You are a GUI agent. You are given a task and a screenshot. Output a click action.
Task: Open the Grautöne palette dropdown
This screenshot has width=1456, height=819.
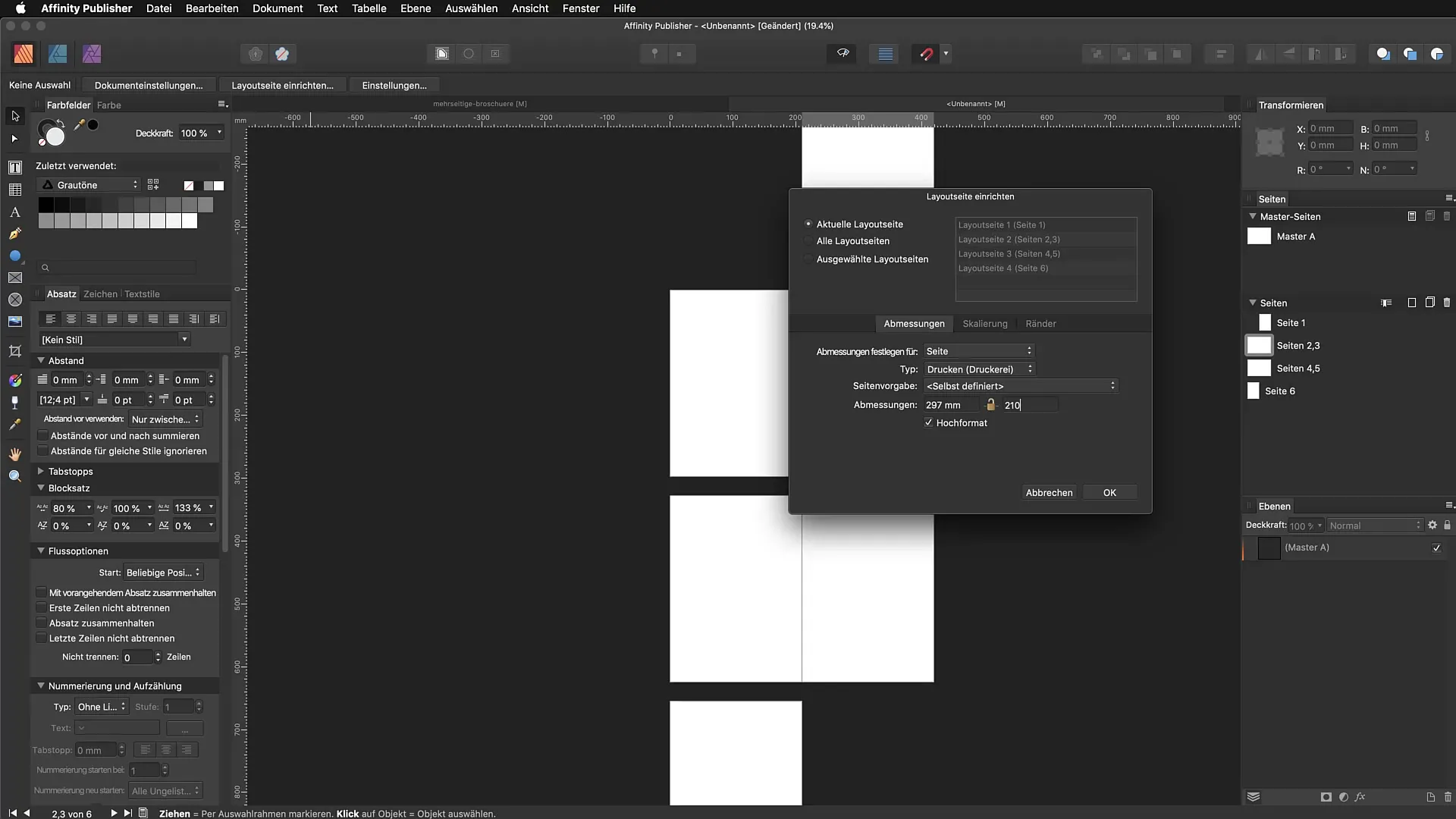coord(89,185)
